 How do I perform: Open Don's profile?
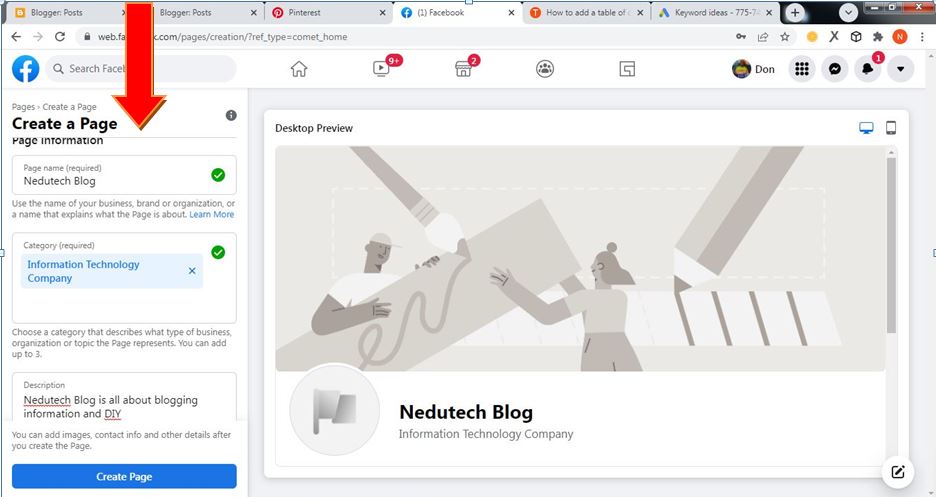click(x=753, y=69)
